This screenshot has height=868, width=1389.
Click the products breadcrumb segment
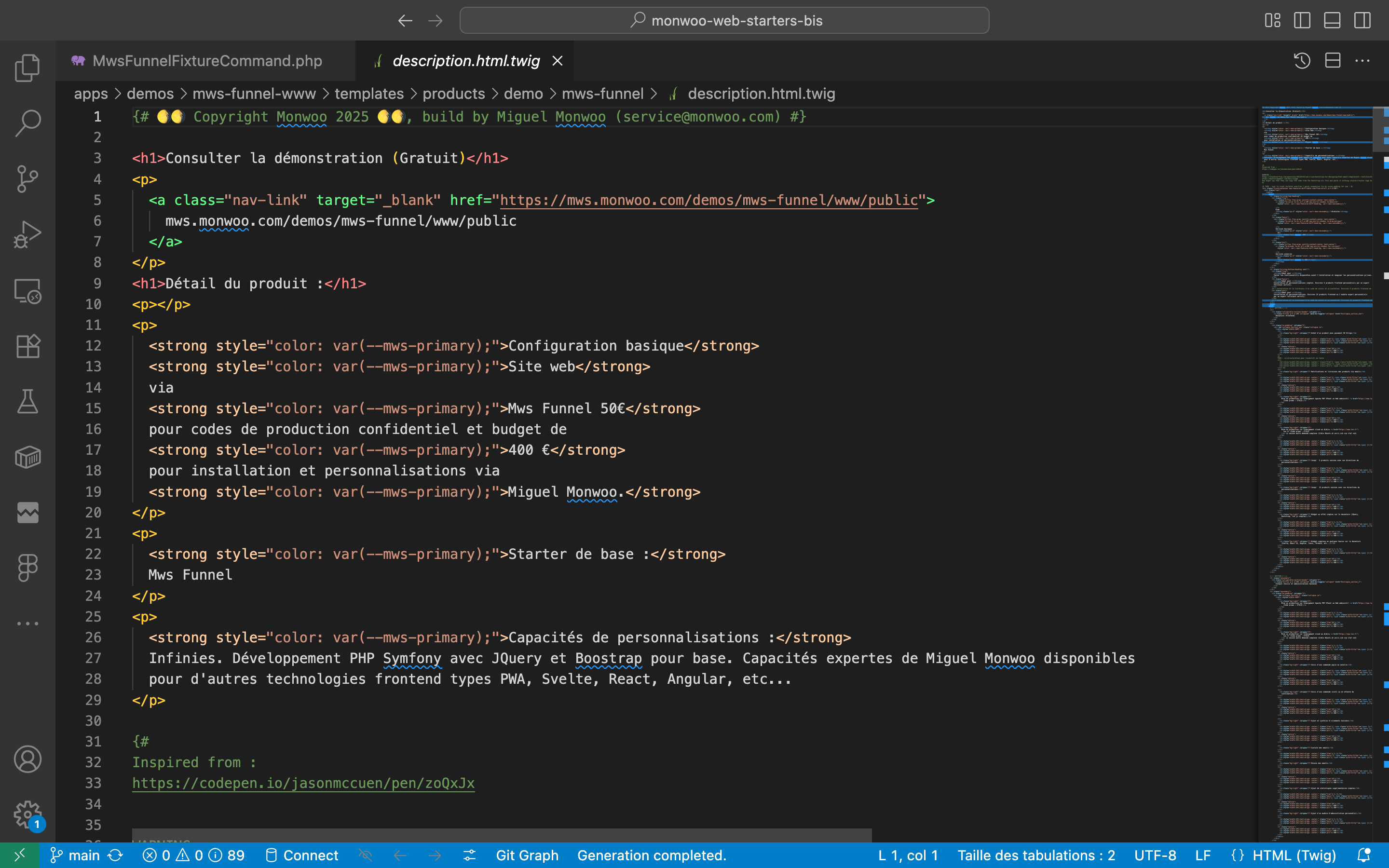point(453,94)
